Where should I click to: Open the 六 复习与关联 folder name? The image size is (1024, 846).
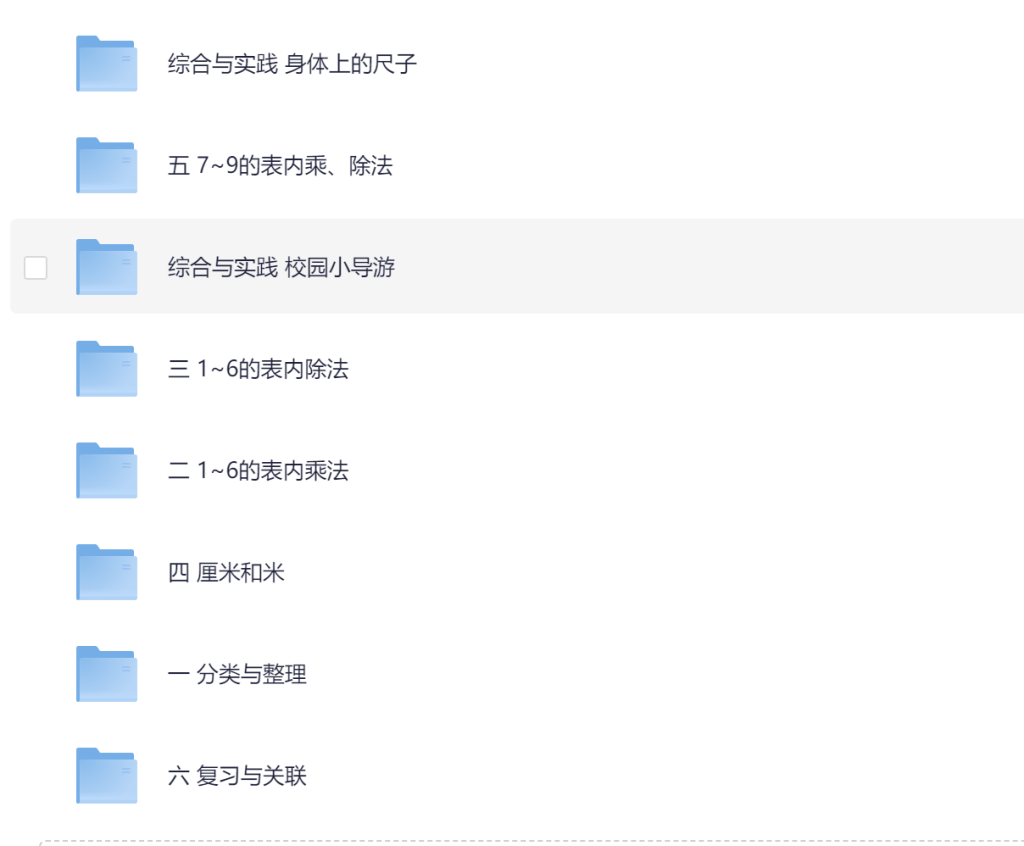coord(237,777)
